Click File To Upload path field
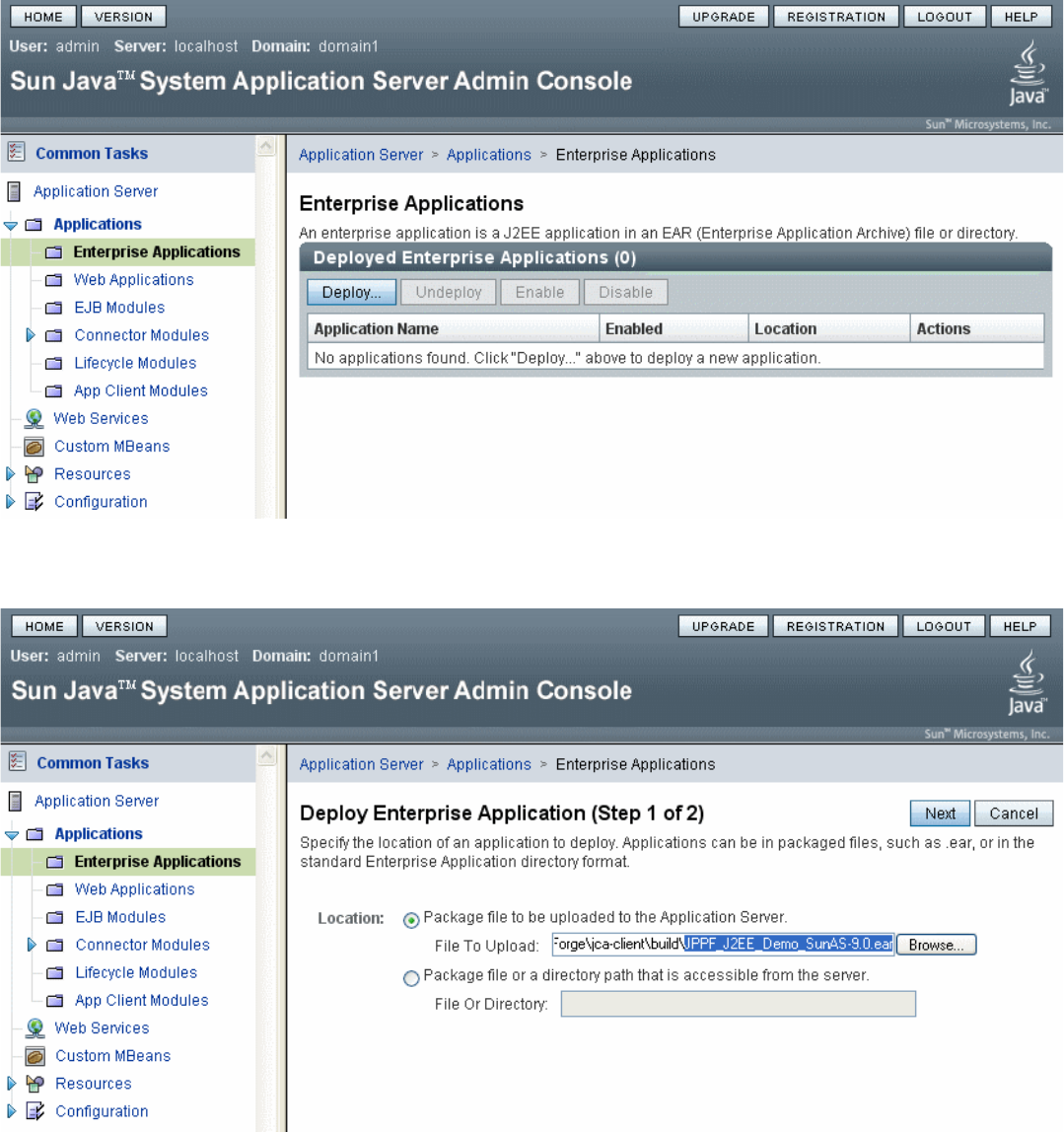 [723, 945]
